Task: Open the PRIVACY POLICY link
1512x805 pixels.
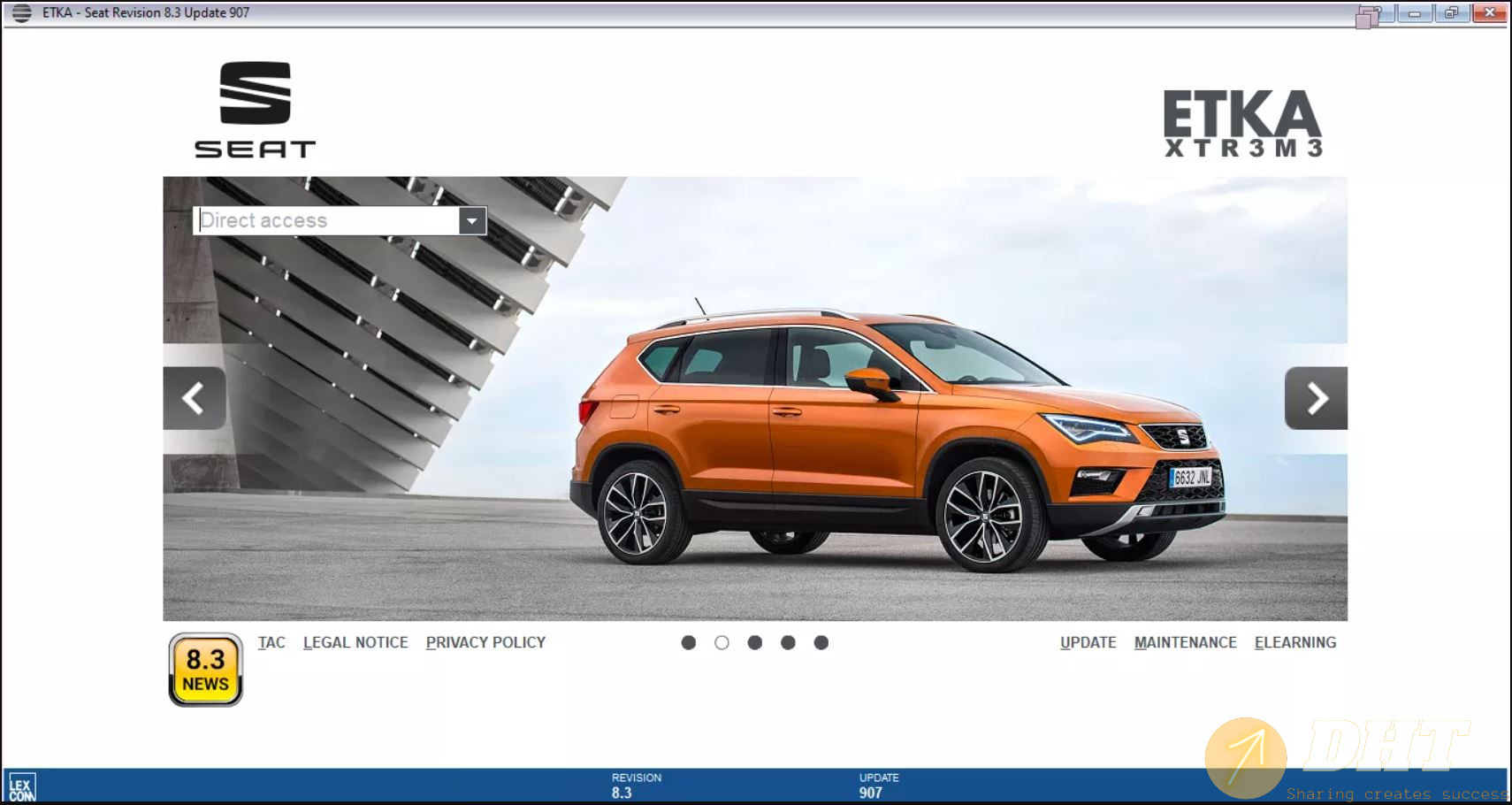Action: (485, 643)
